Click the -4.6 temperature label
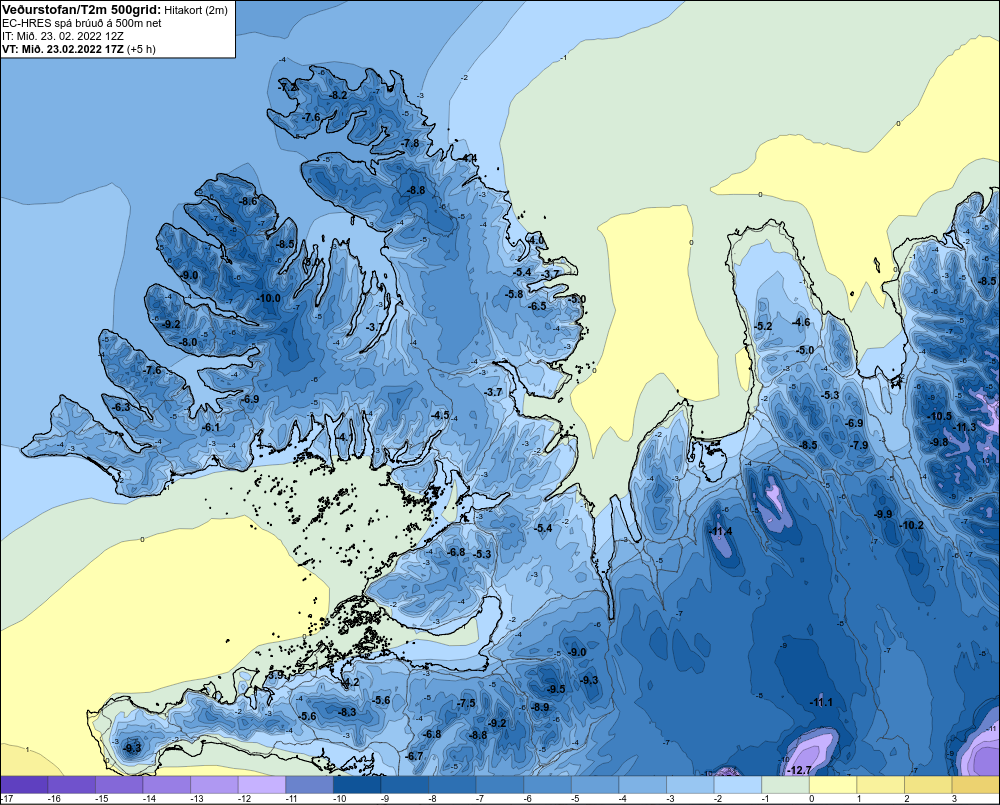 tap(801, 322)
